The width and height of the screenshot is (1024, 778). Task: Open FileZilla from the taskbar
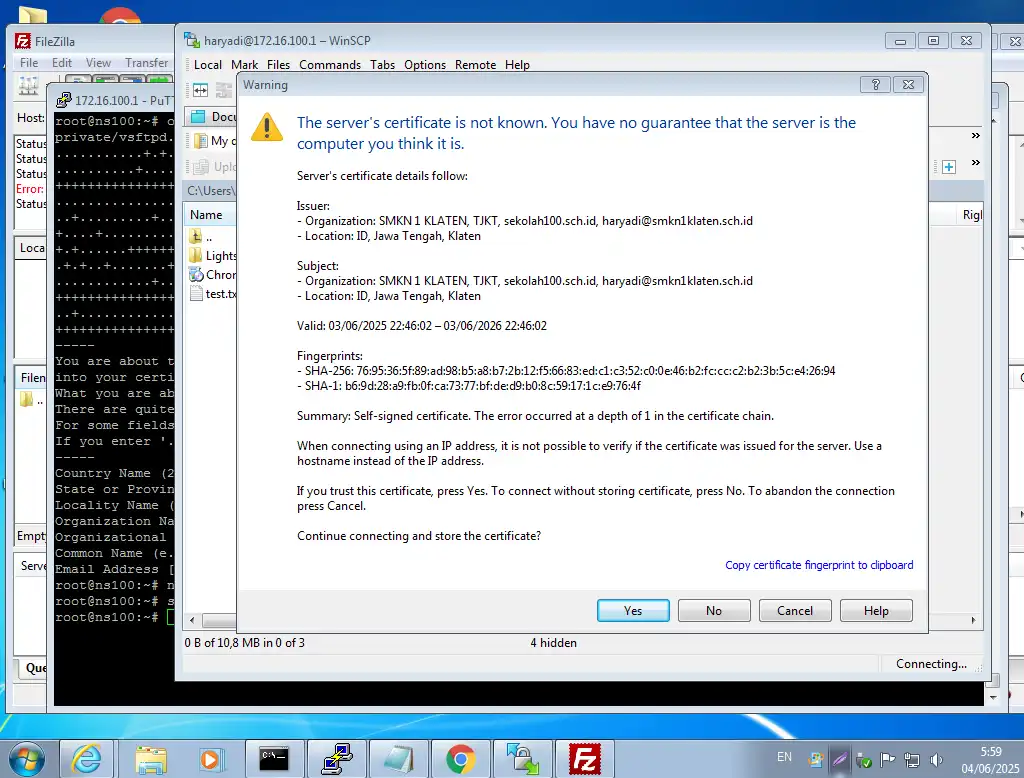pos(584,759)
